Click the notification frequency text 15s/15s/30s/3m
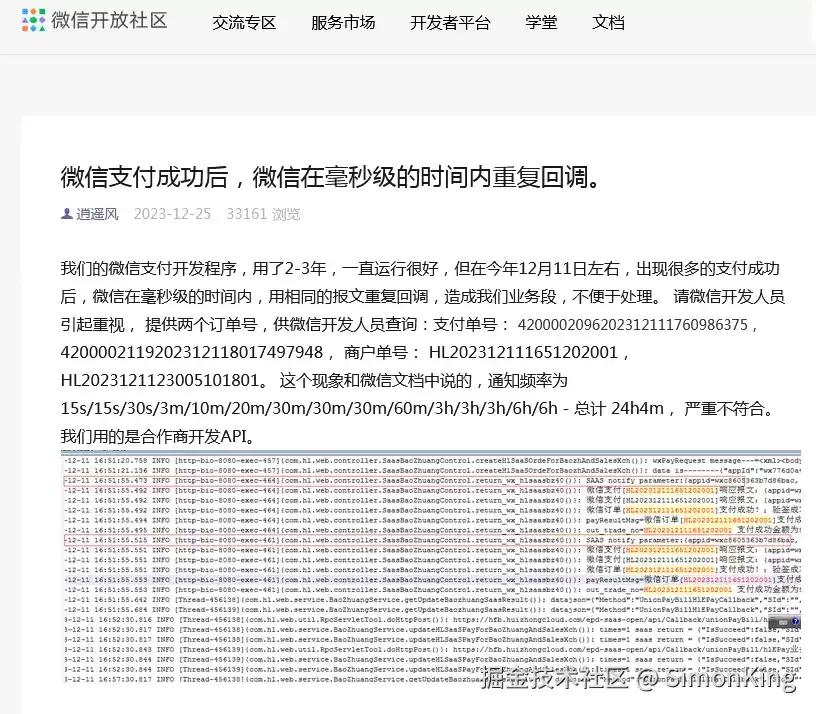Viewport: 816px width, 714px height. pyautogui.click(x=123, y=409)
